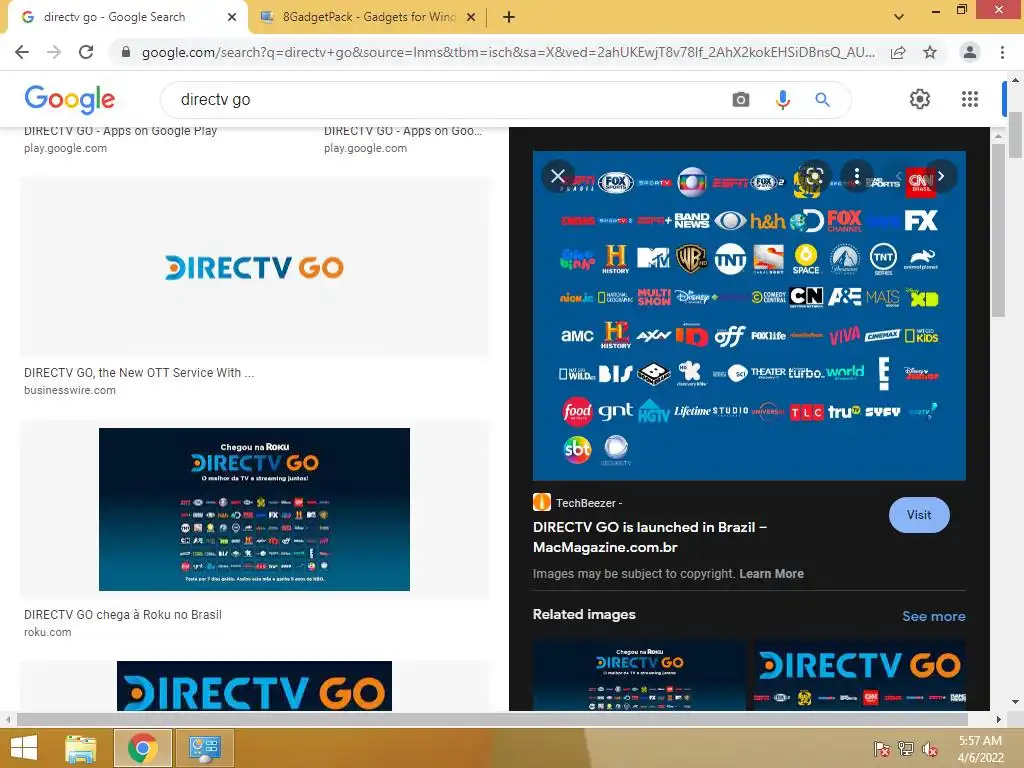Submit search with magnifier icon
This screenshot has height=768, width=1024.
pyautogui.click(x=822, y=99)
